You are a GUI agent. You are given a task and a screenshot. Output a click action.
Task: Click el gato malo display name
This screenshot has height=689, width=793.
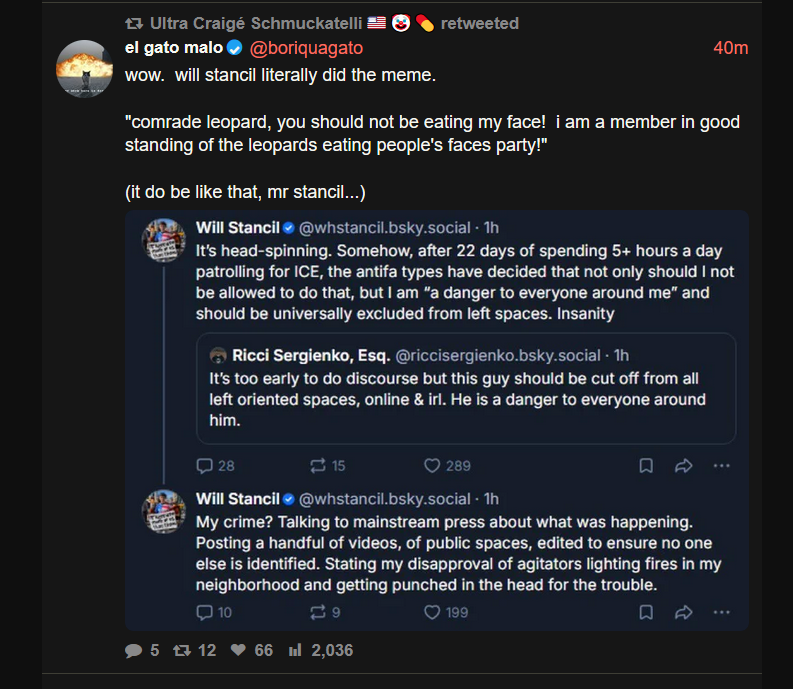[x=174, y=48]
